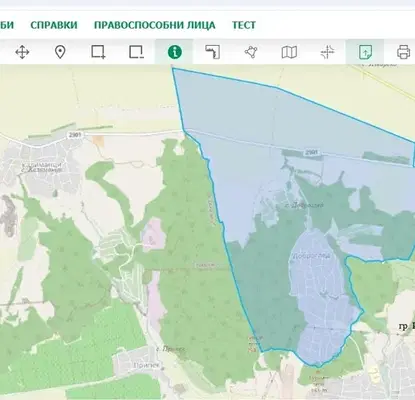Activate the polygon drawing tool
This screenshot has width=415, height=400.
click(x=251, y=52)
